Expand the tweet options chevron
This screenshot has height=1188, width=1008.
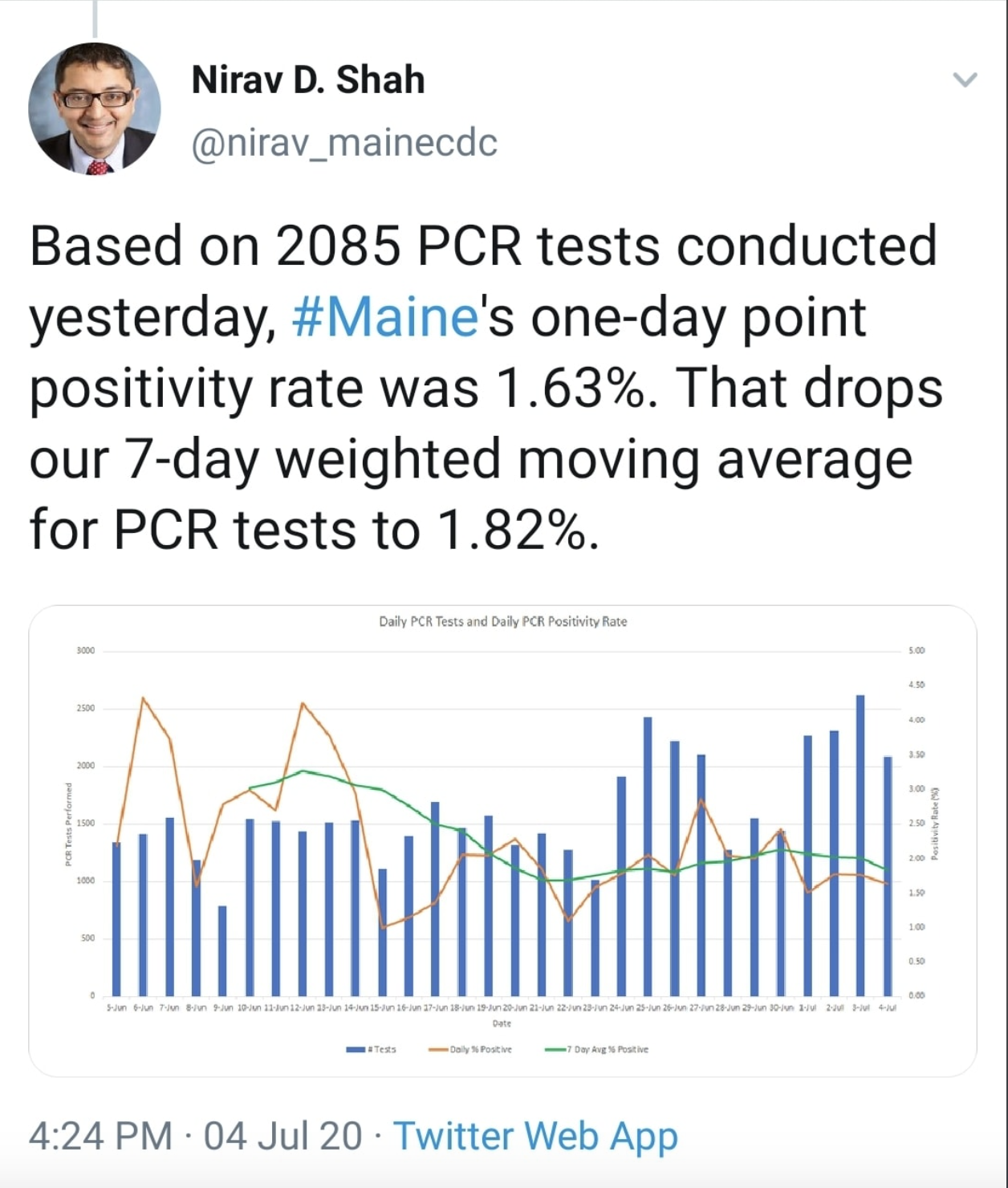965,79
